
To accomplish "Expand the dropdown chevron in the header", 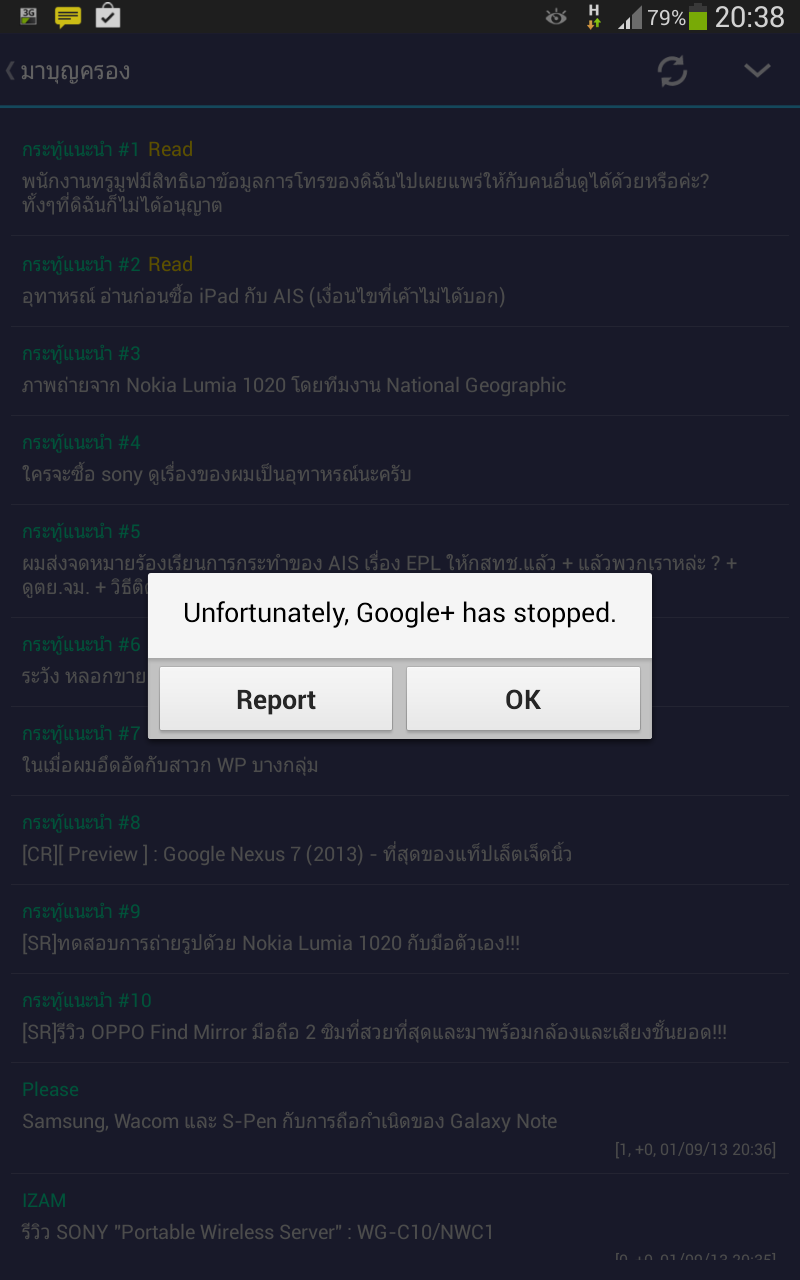I will 757,71.
